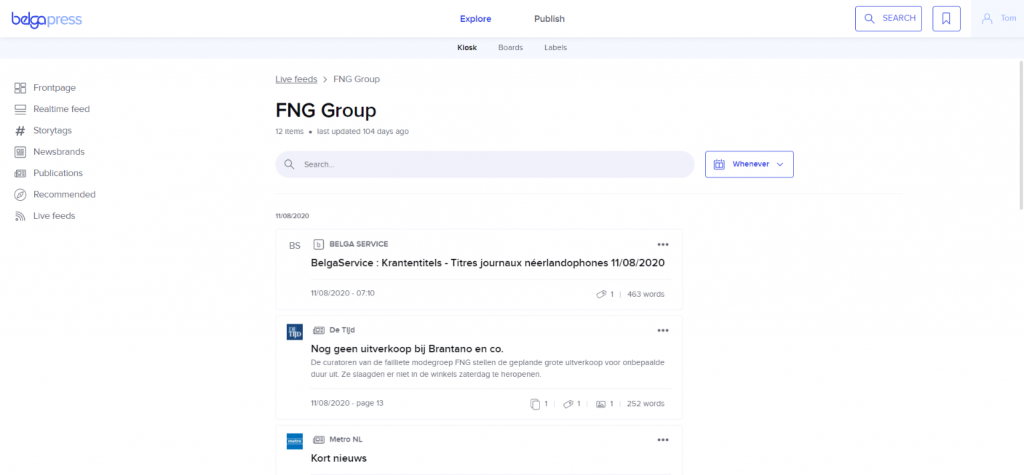
Task: Open the Kort nieuws article
Action: point(339,458)
